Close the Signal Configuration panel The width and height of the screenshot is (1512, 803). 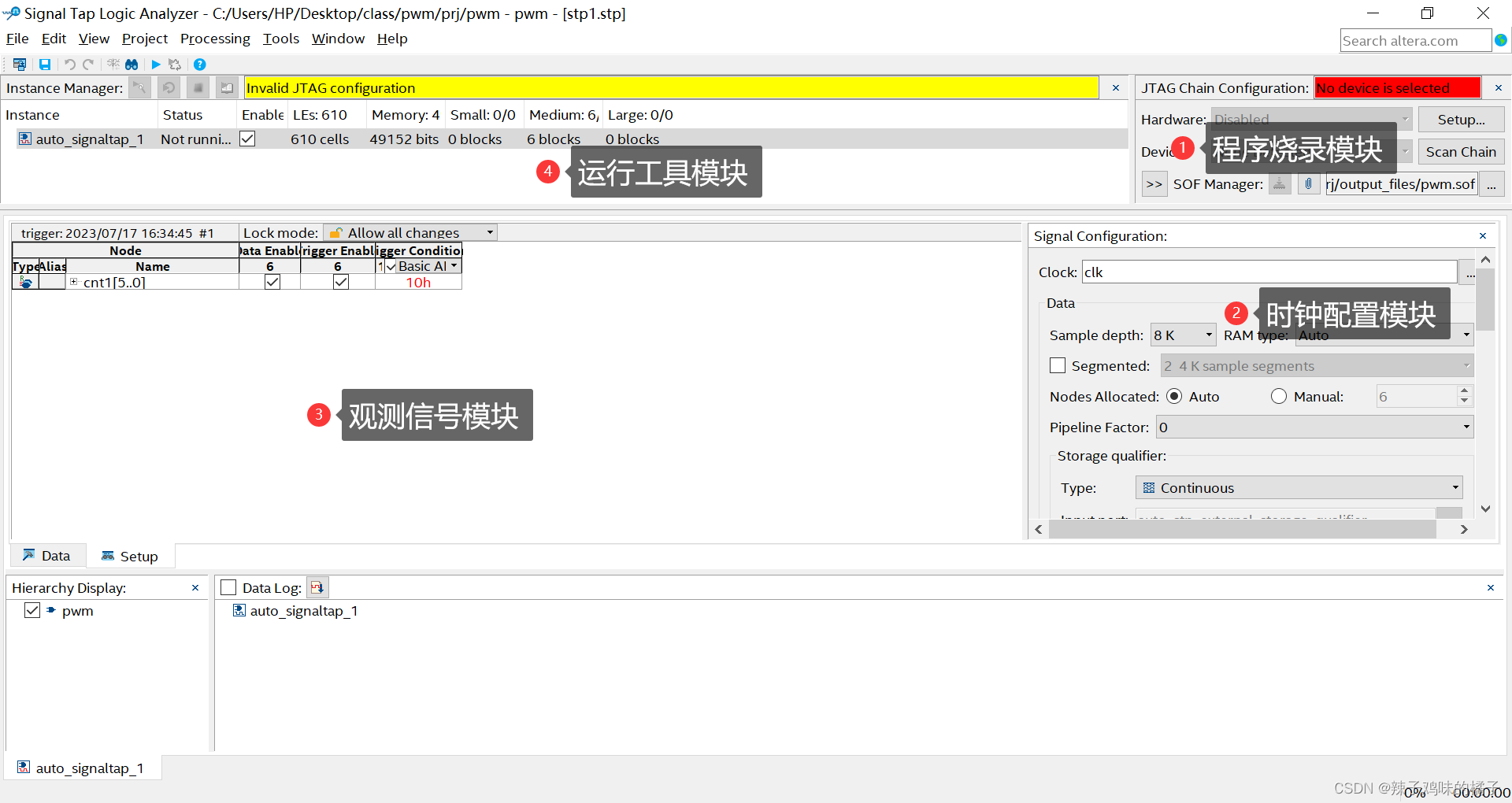click(1483, 236)
